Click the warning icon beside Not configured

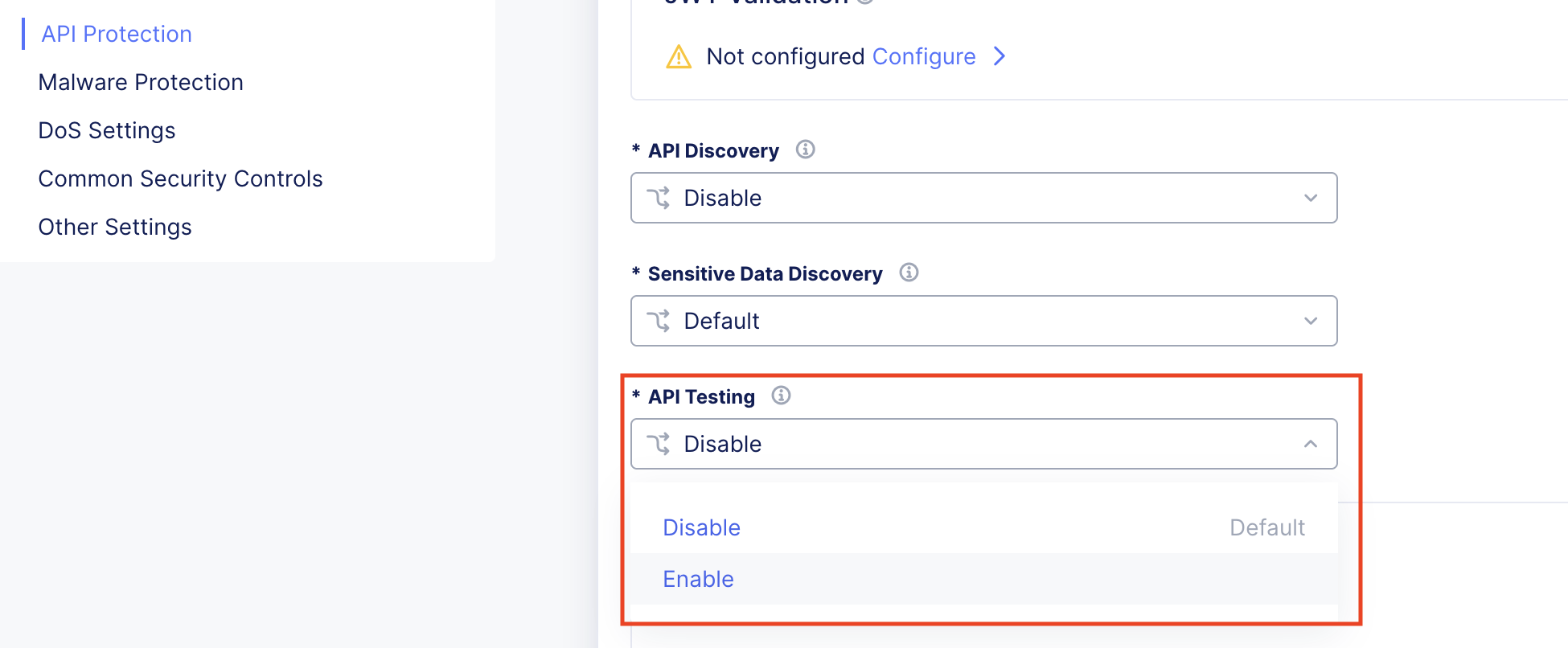(678, 56)
